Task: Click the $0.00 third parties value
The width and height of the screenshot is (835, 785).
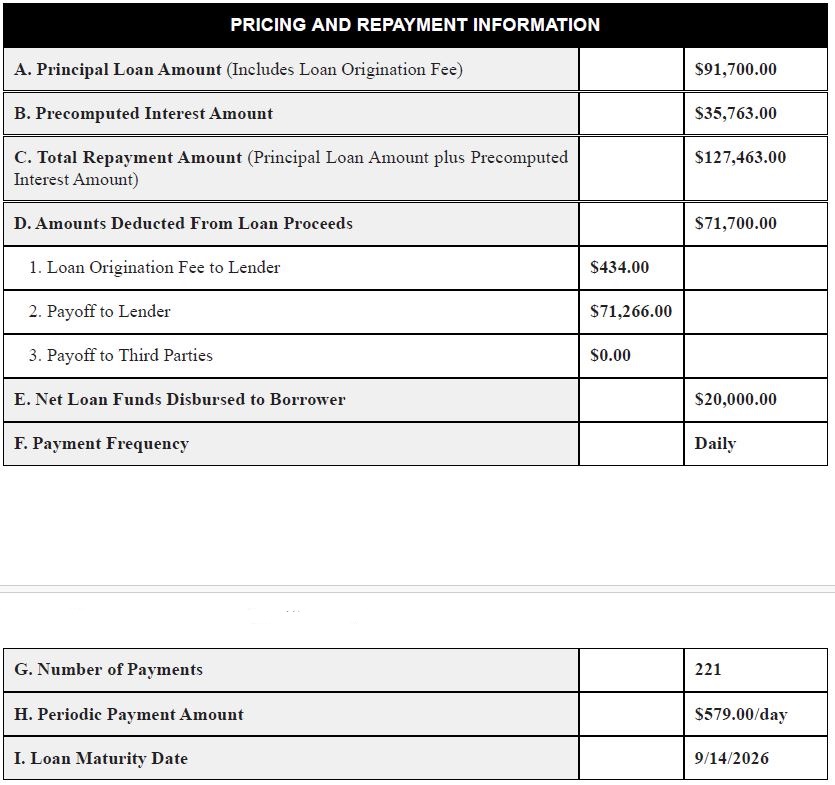Action: [610, 355]
